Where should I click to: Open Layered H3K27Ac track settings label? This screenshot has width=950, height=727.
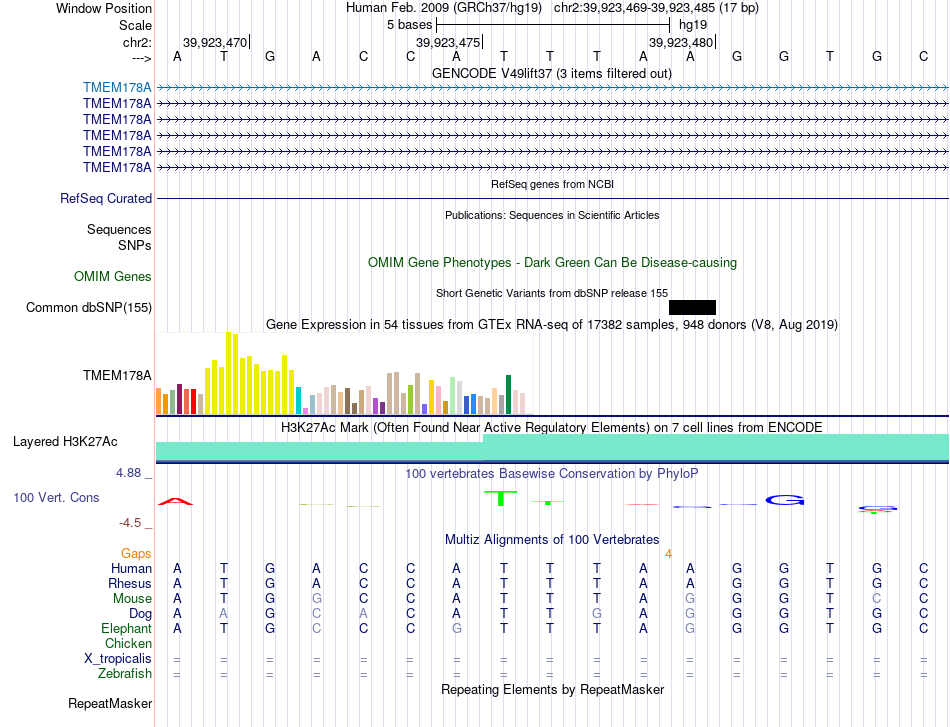(65, 441)
